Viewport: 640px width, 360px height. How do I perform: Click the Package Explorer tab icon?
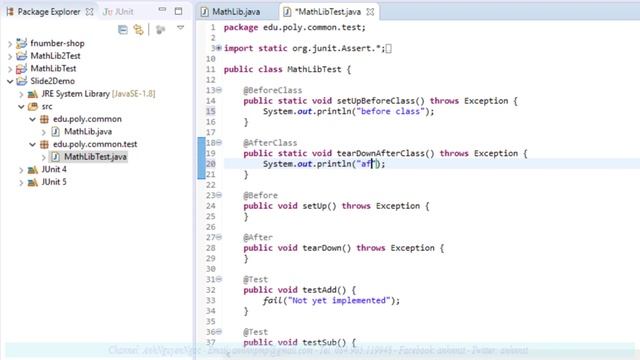click(11, 11)
